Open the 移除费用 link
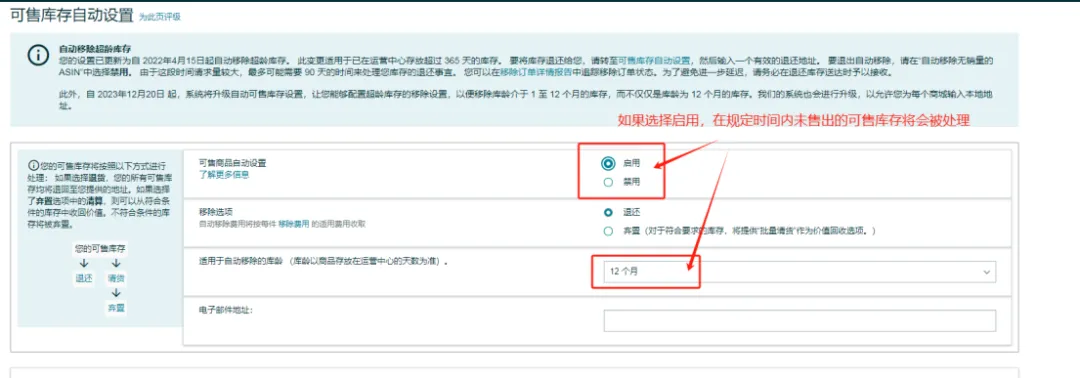This screenshot has width=1080, height=378. [293, 224]
